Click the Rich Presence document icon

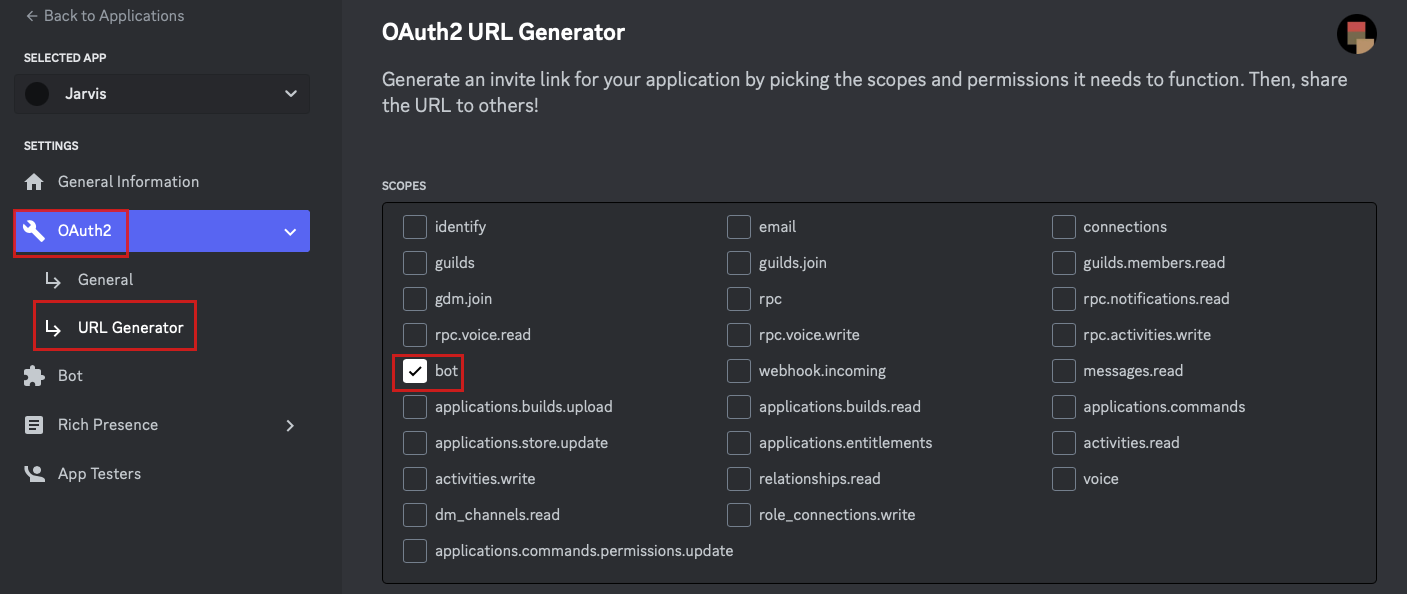point(34,425)
